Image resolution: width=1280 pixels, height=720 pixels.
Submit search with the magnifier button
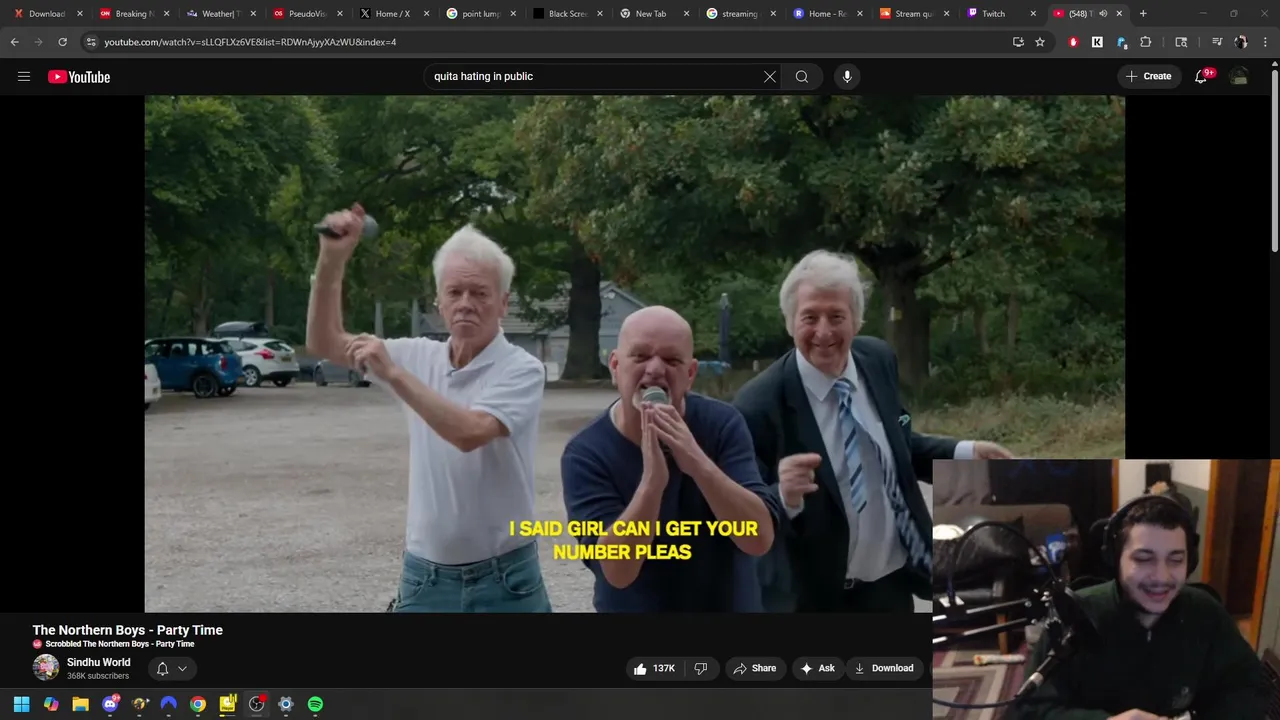(802, 76)
